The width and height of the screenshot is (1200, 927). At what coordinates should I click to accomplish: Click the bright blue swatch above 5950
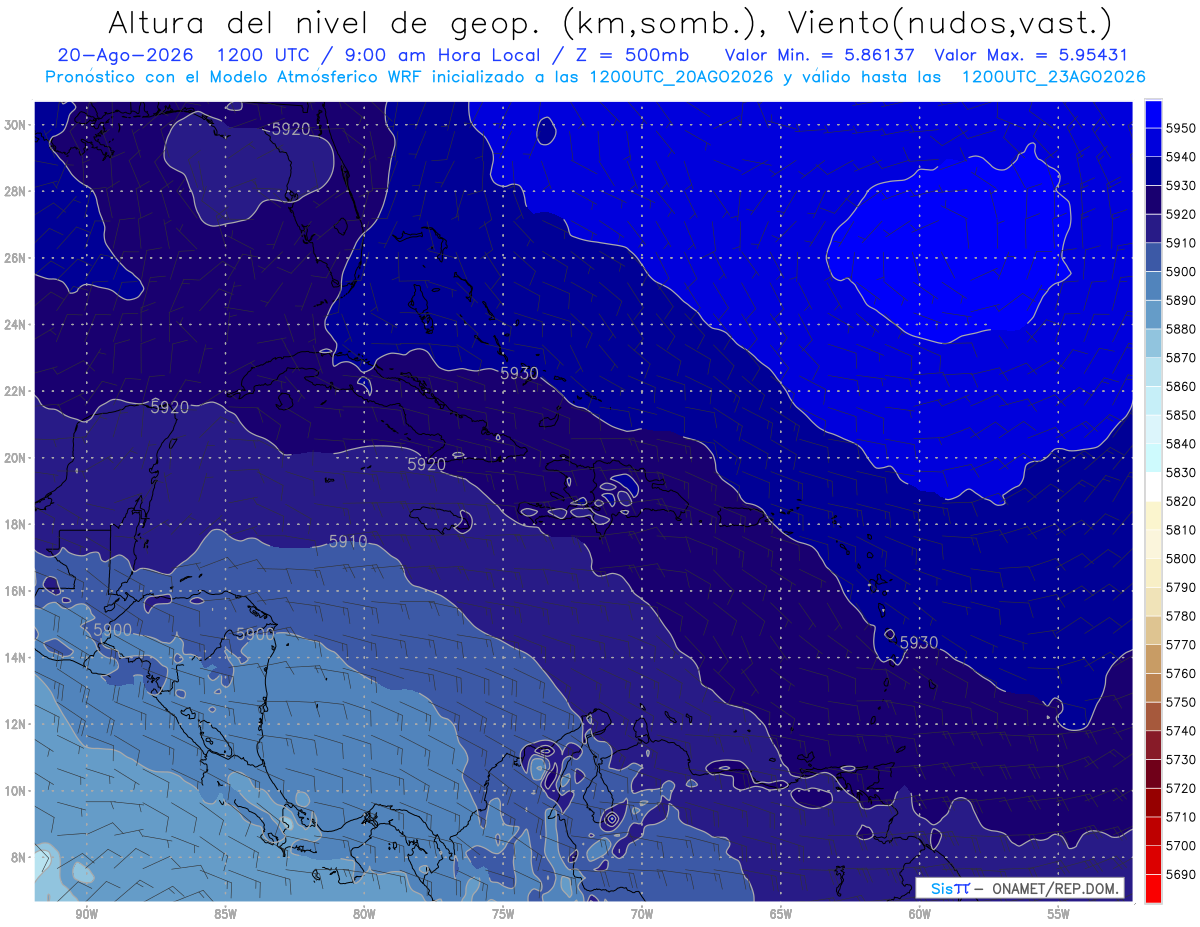click(x=1153, y=114)
